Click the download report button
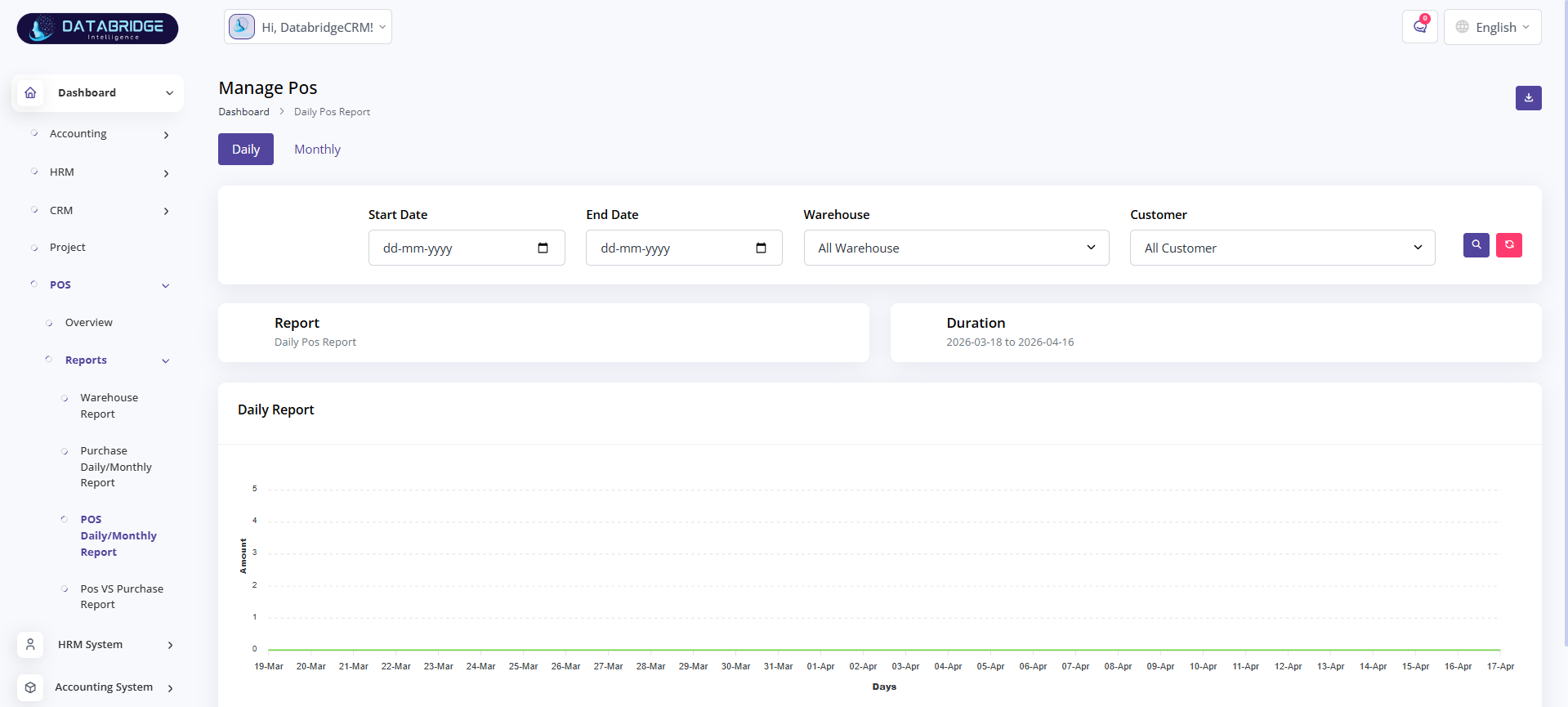 pyautogui.click(x=1528, y=98)
